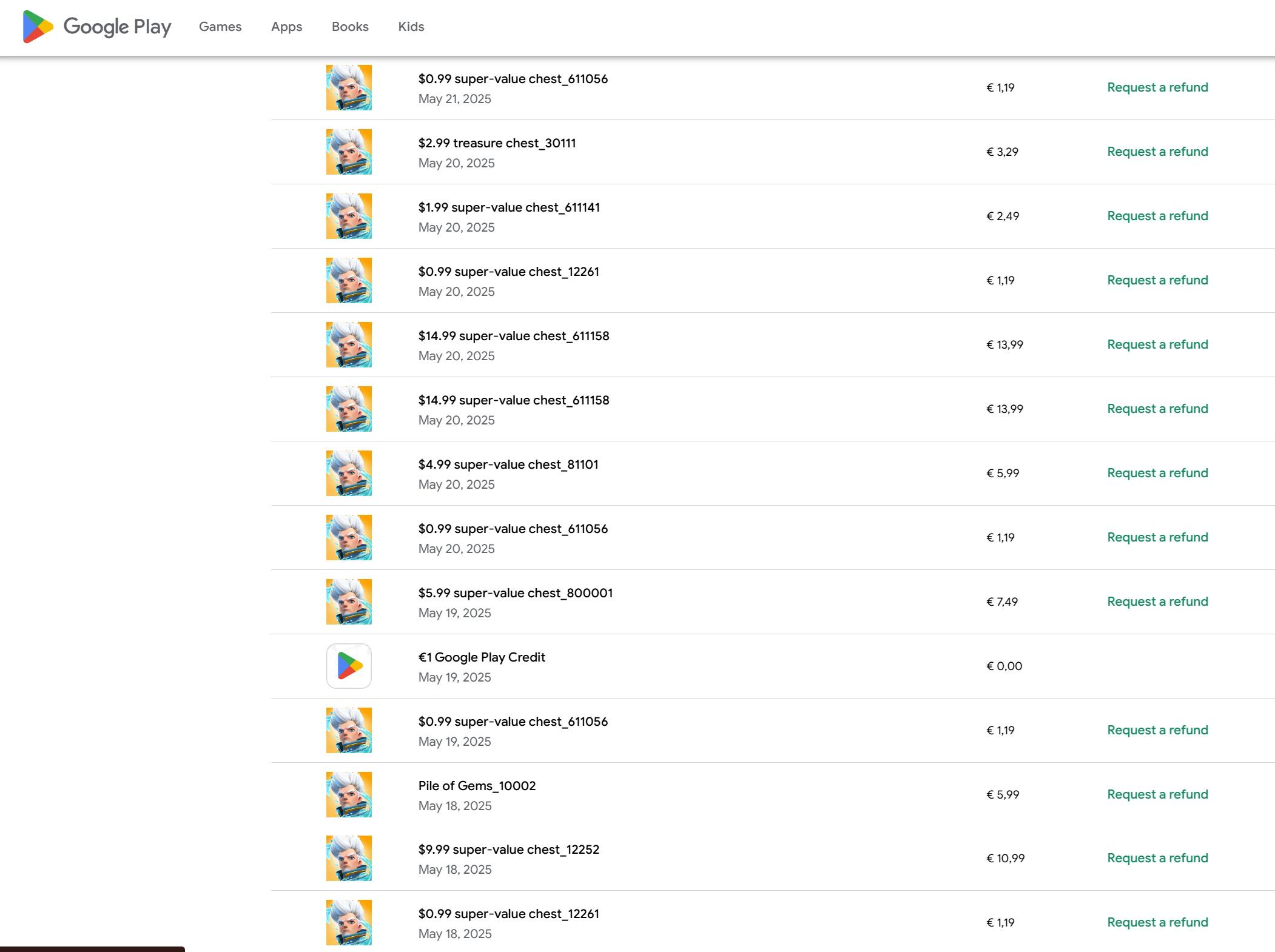Open the Games tab
This screenshot has width=1275, height=952.
click(x=220, y=27)
